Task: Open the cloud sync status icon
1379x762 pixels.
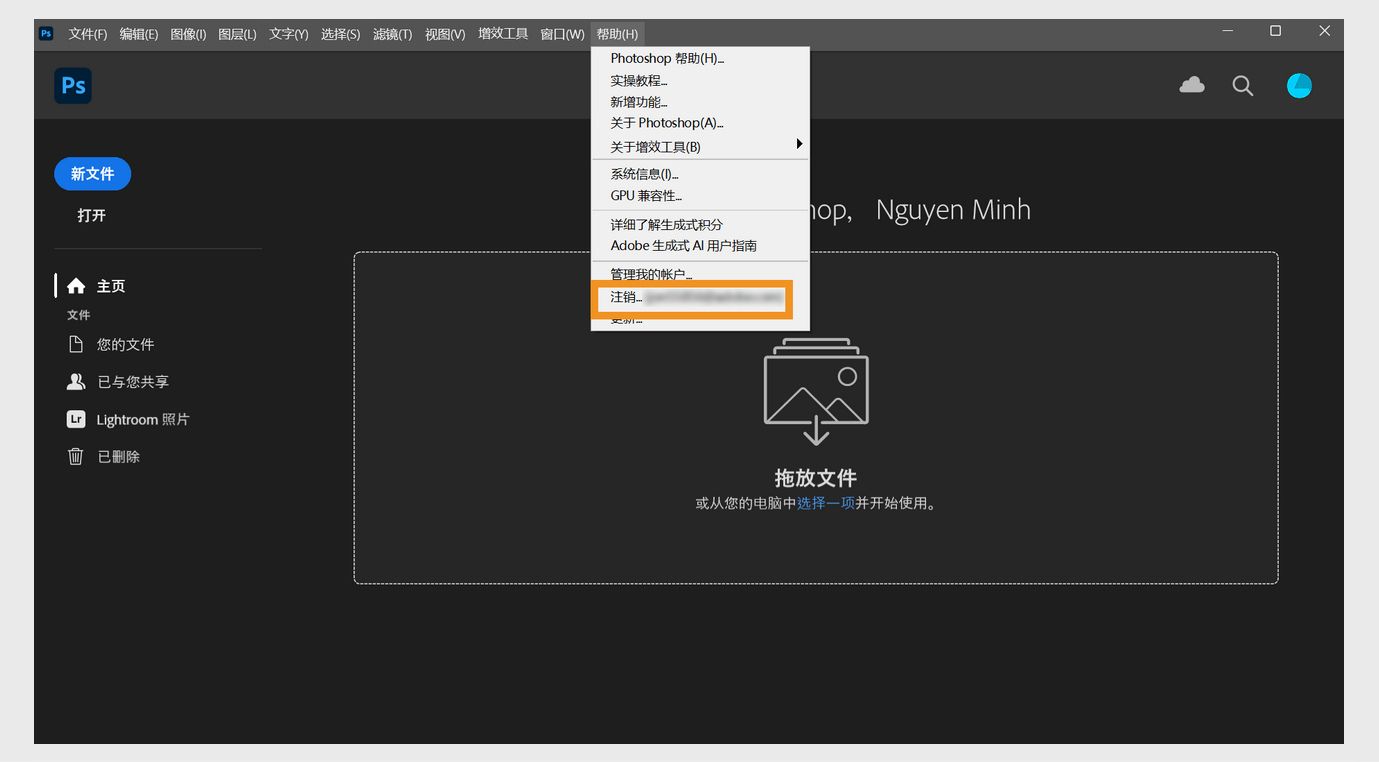Action: pyautogui.click(x=1192, y=86)
